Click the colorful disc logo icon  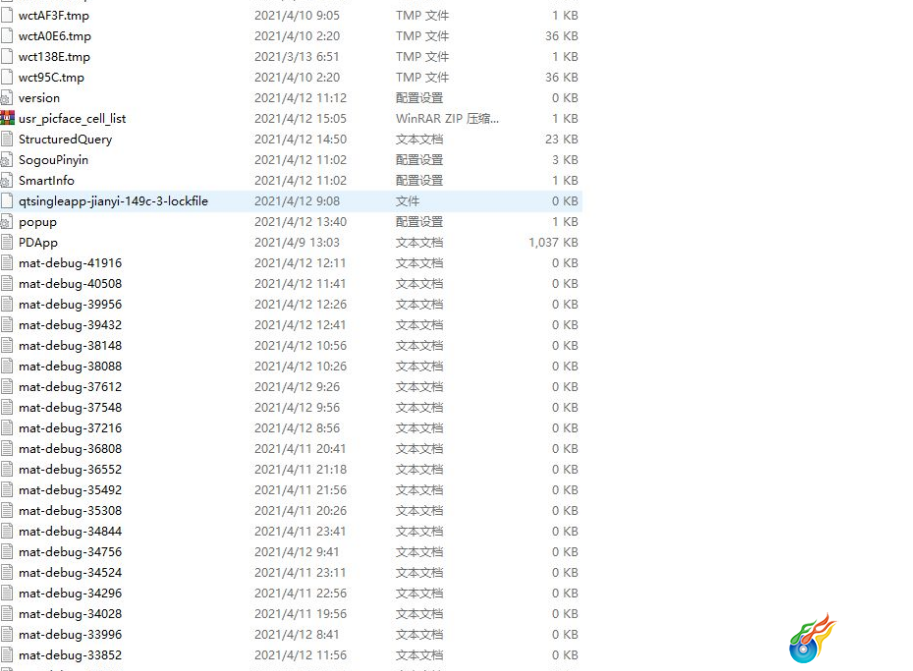pyautogui.click(x=813, y=638)
